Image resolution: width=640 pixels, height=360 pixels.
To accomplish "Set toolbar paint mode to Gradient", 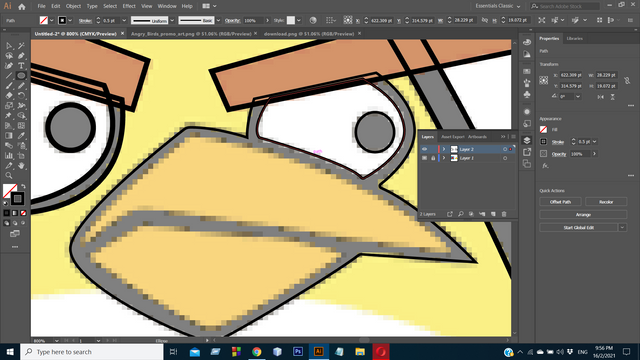I will 15,213.
